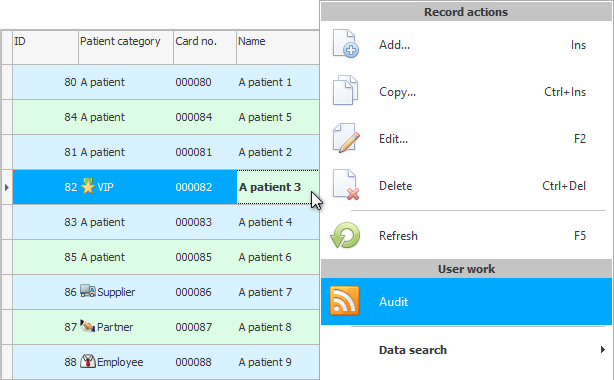Select the Delete menu entry
614x380 pixels.
coord(466,186)
